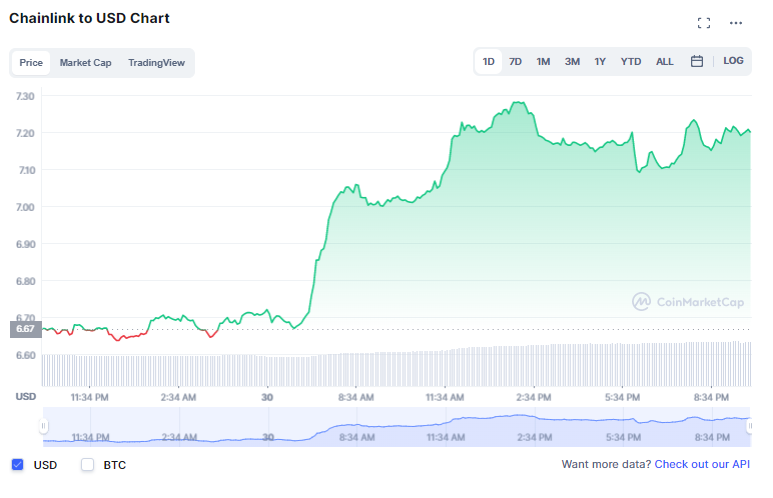This screenshot has height=498, width=773.
Task: Select the 7D time range
Action: point(515,62)
